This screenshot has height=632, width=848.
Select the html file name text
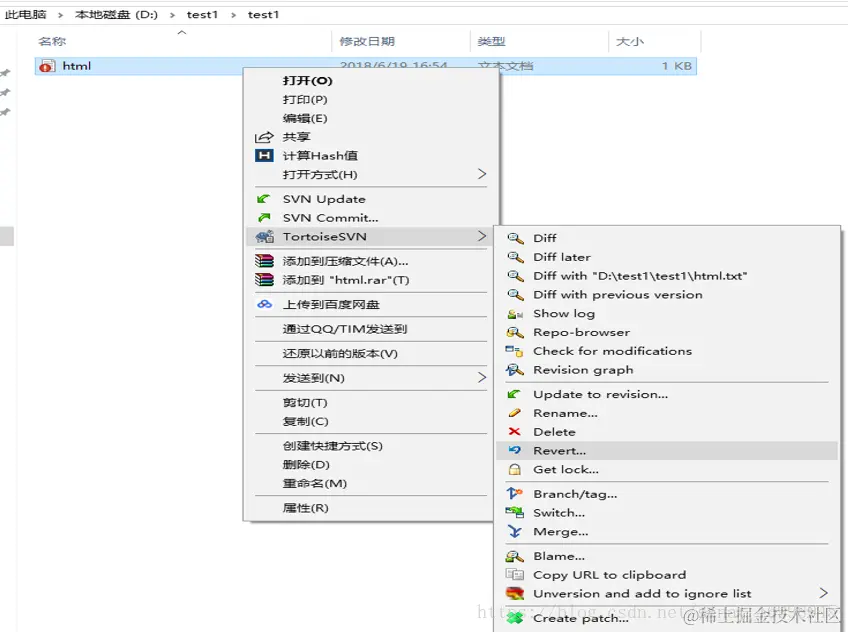(77, 66)
